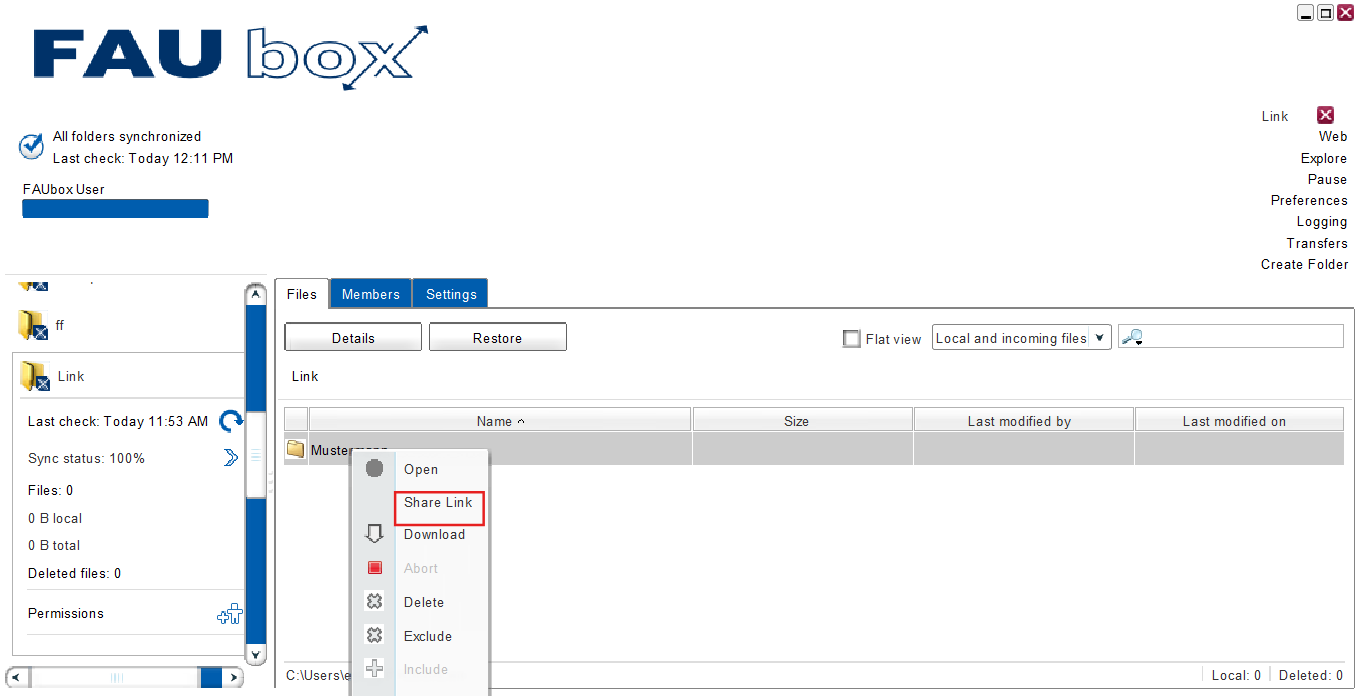Click the red Abort icon in context menu
Image resolution: width=1360 pixels, height=696 pixels.
[375, 568]
